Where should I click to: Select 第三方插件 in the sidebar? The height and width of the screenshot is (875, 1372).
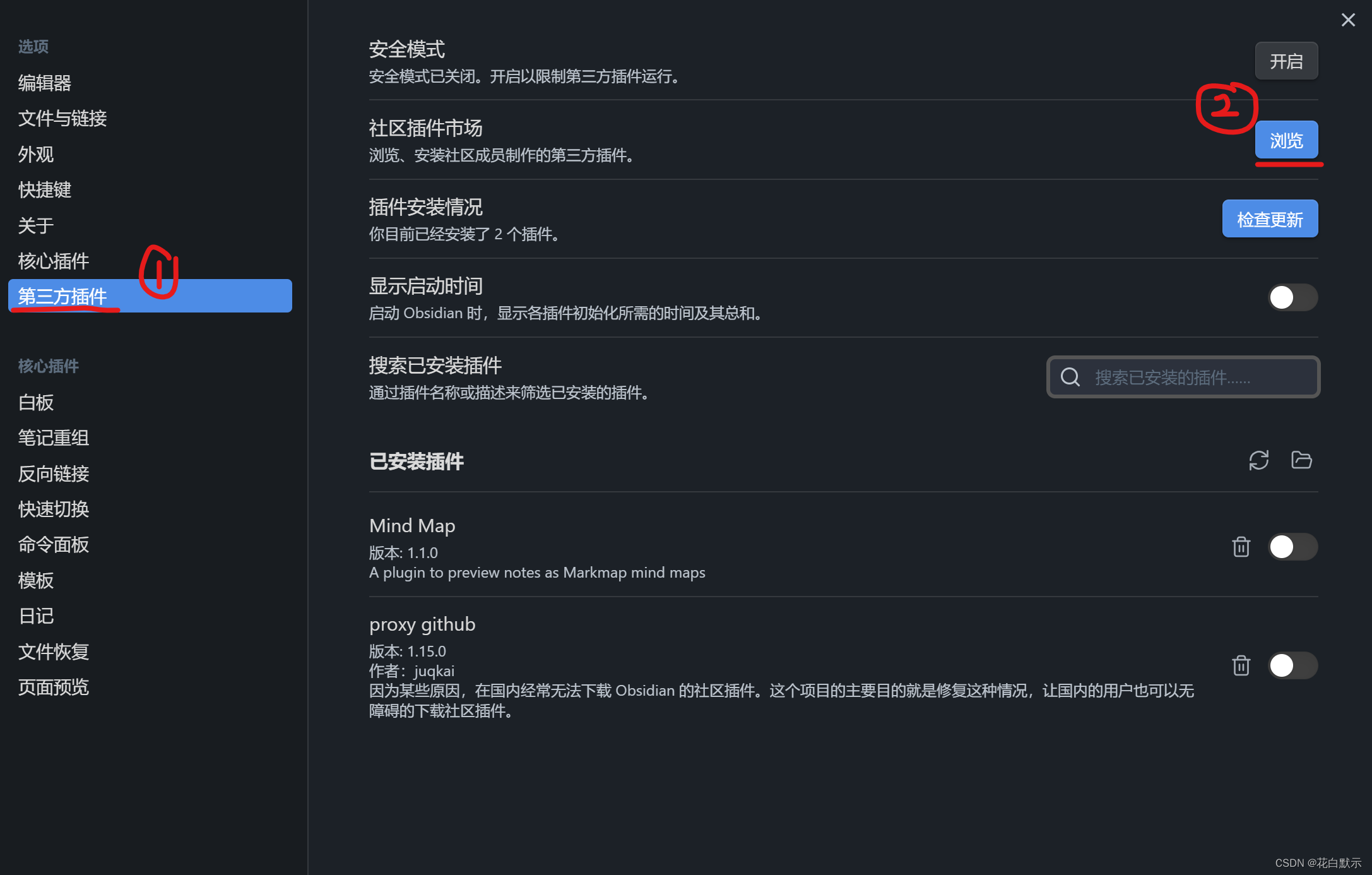tap(150, 296)
